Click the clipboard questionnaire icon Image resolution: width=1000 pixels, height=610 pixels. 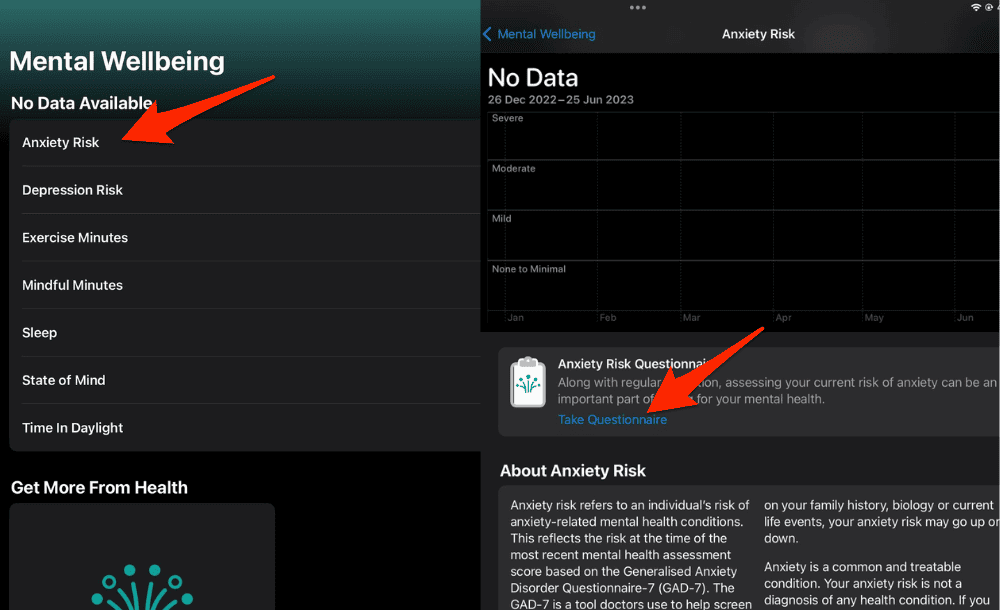(x=527, y=382)
